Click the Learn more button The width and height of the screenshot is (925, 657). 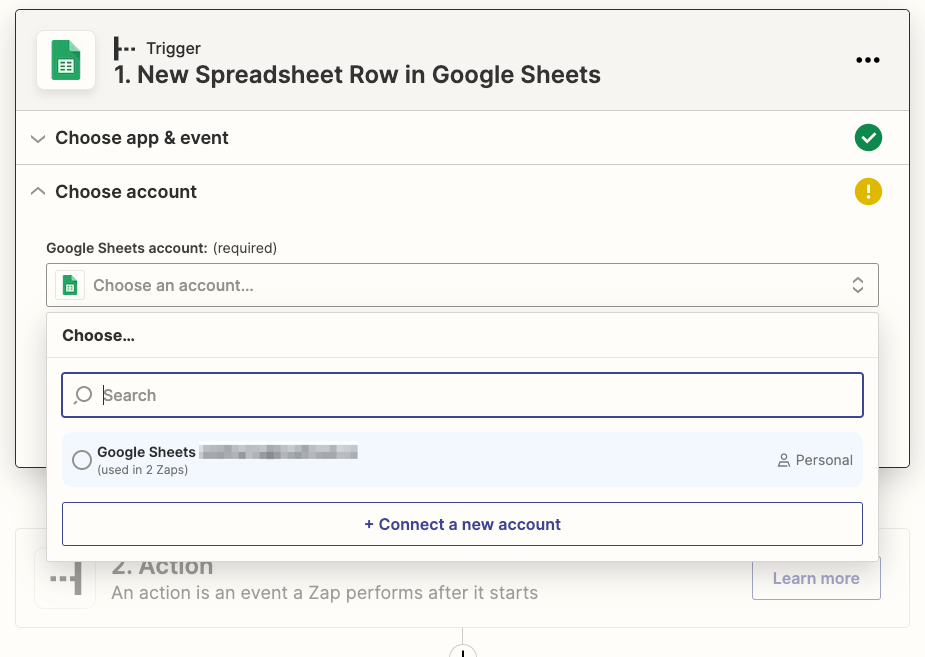[816, 579]
